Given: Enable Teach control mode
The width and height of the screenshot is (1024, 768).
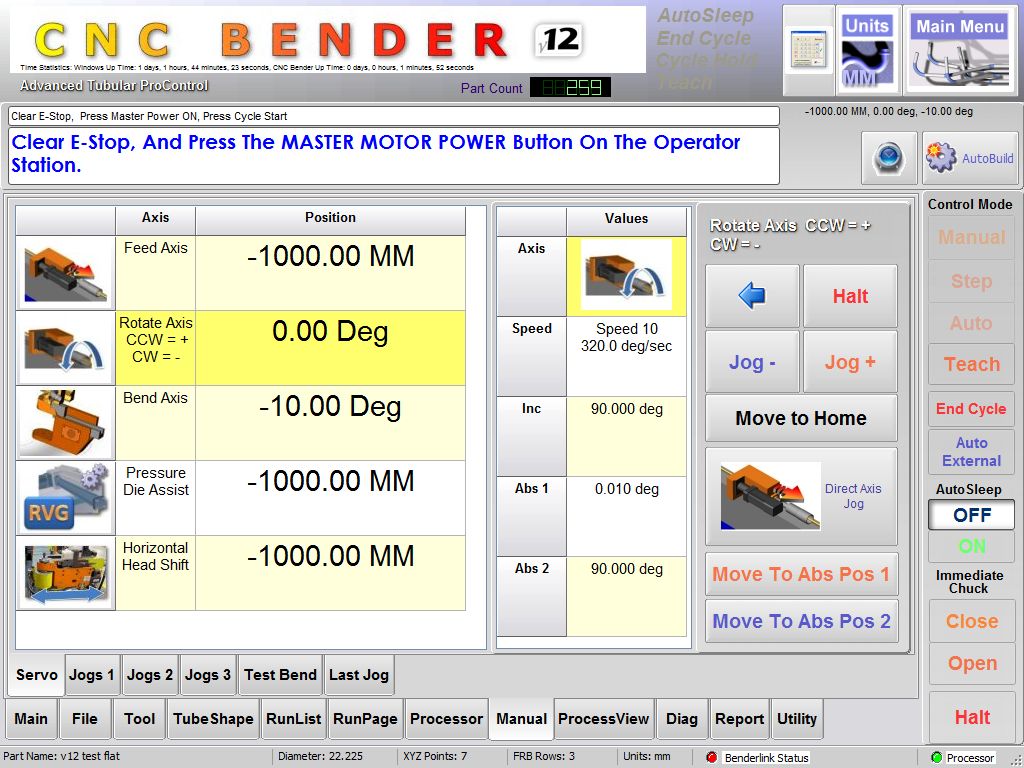Looking at the screenshot, I should tap(971, 365).
